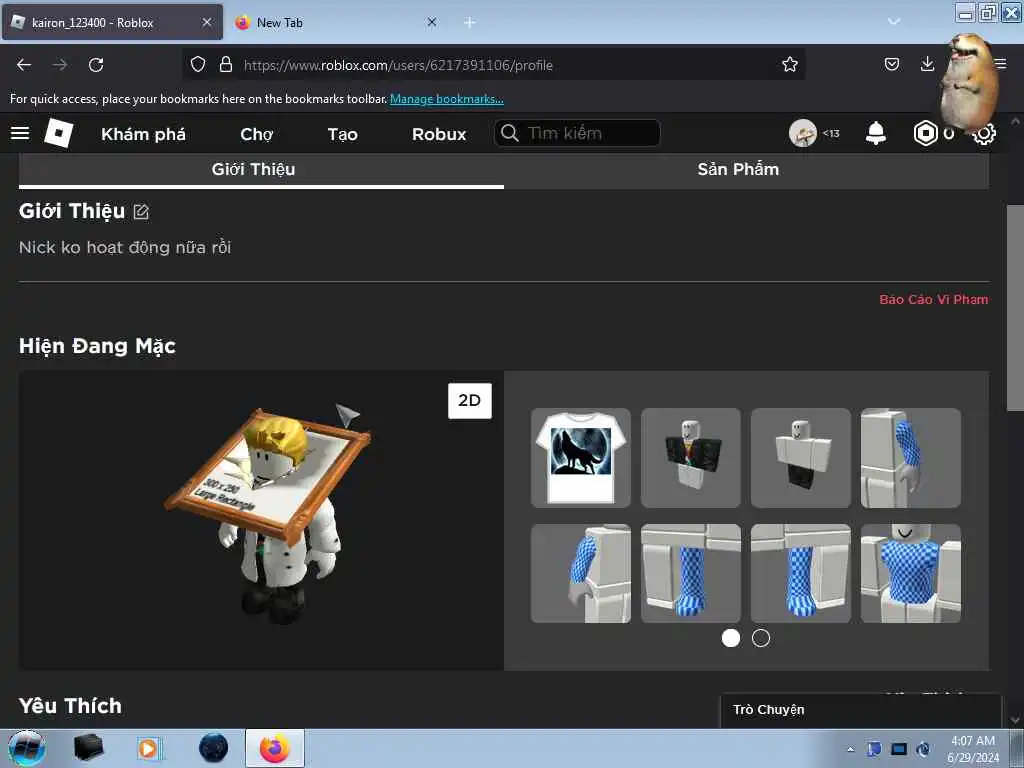Select the second avatar items page dot
Viewport: 1024px width, 768px height.
761,638
